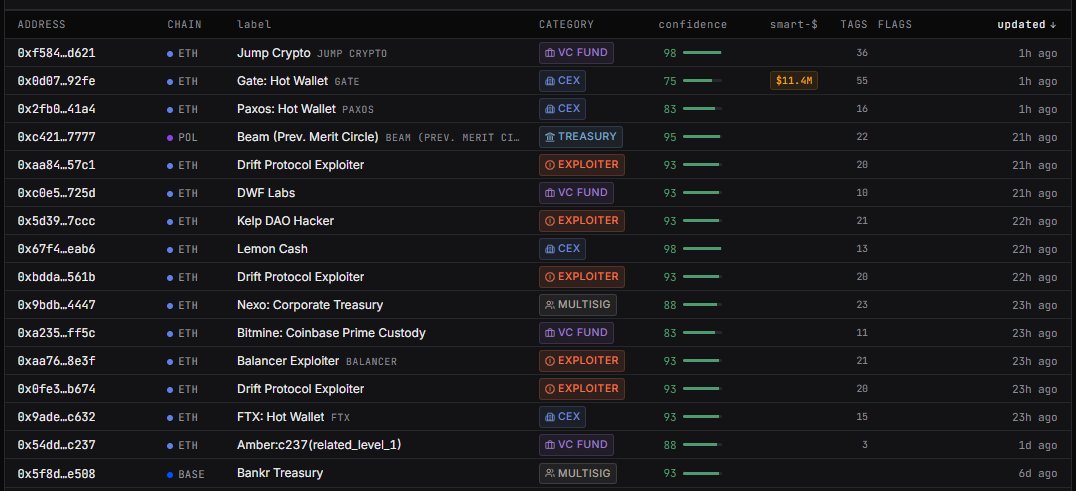Click the CEX badge on Gate: Hot Wallet row
This screenshot has width=1076, height=491.
(562, 81)
